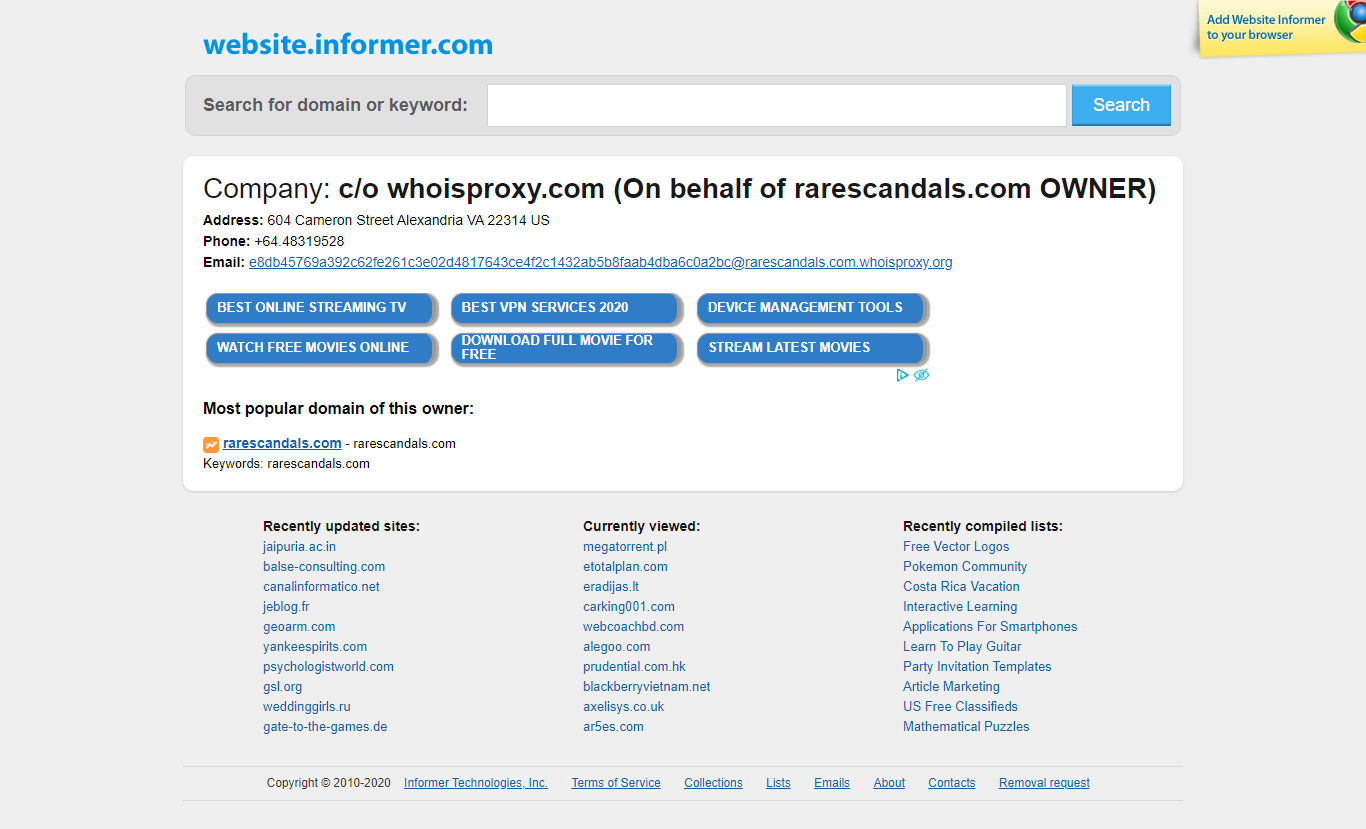Viewport: 1366px width, 829px height.
Task: Open Mathematical Puzzles list
Action: [x=966, y=727]
